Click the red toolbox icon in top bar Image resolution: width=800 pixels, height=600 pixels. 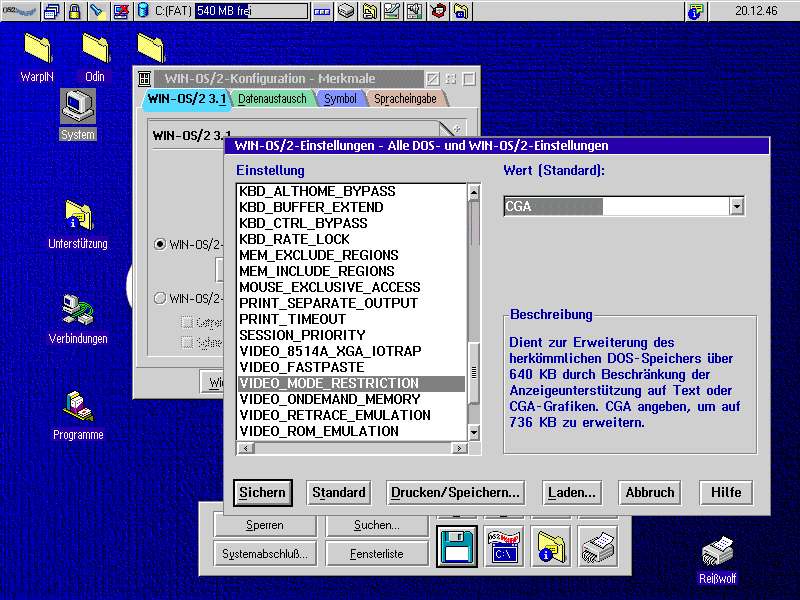[438, 11]
